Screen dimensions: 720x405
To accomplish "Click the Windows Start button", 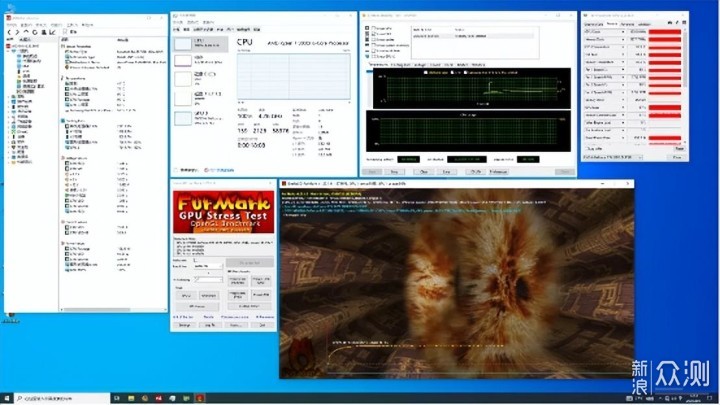I will point(6,398).
